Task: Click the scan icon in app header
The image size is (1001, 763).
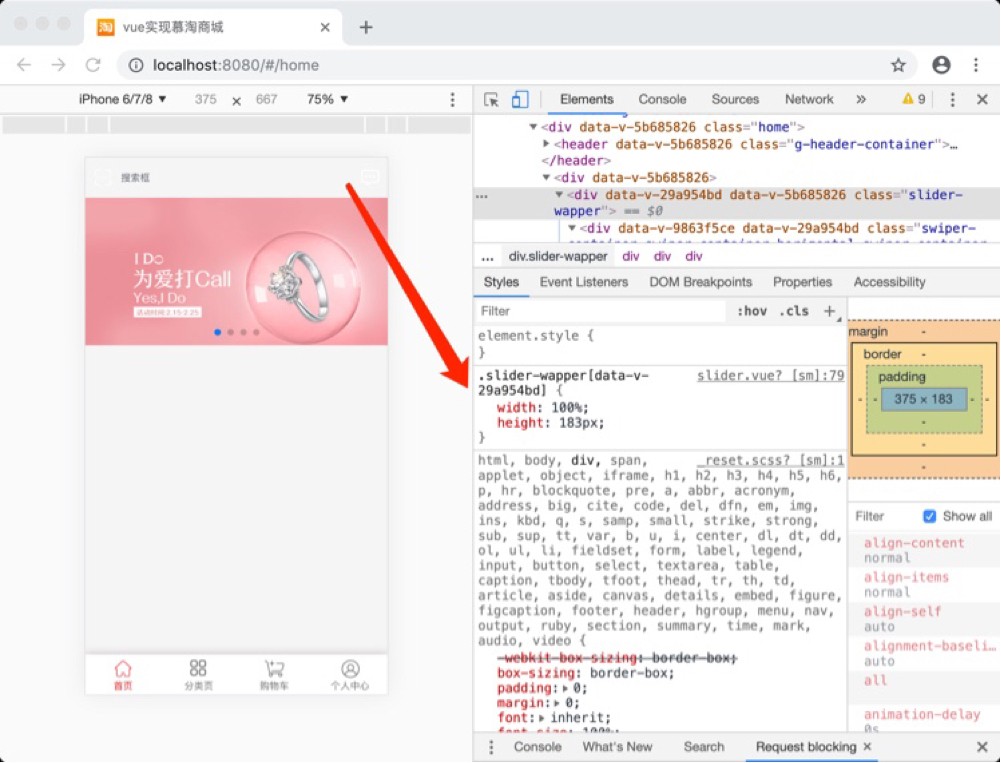Action: tap(102, 178)
